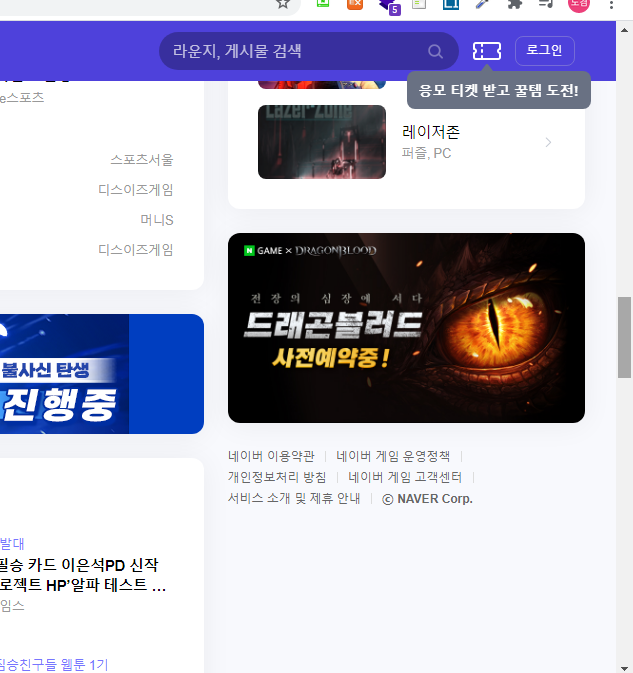Open the entry ticket icon
Viewport: 633px width, 673px height.
pyautogui.click(x=487, y=51)
